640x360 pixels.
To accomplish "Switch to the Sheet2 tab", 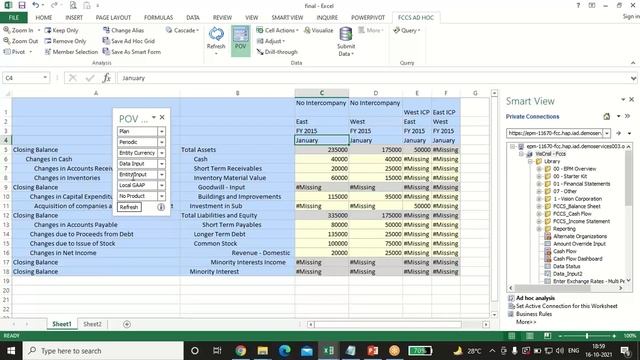I will pyautogui.click(x=92, y=324).
